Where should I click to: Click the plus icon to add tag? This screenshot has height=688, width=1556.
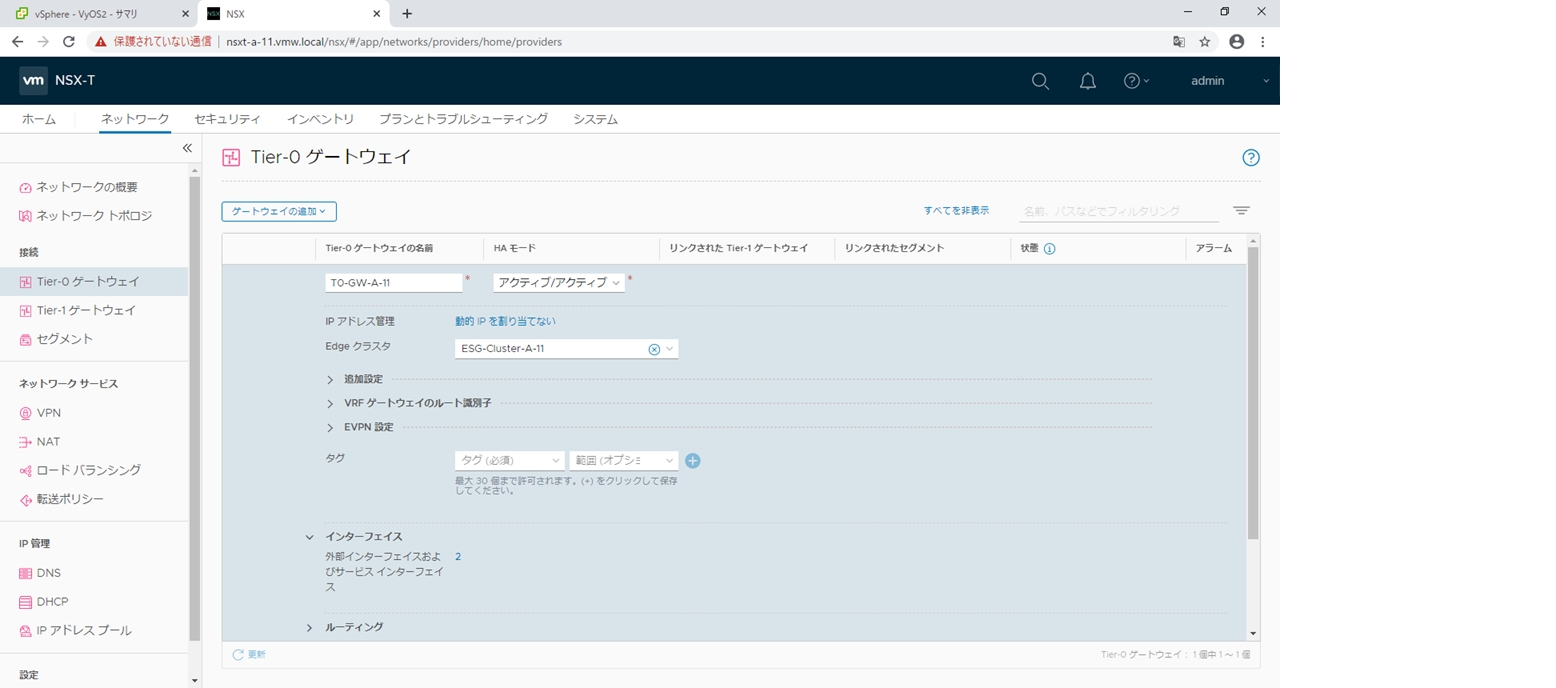693,461
